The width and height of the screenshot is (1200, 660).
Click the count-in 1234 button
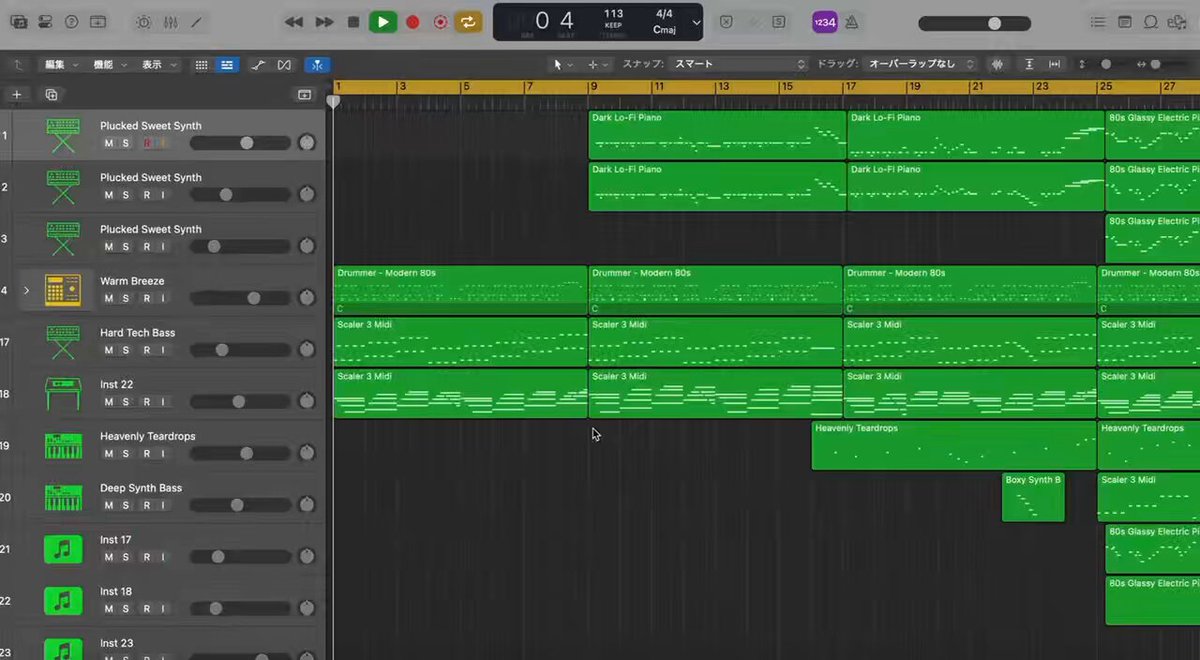825,22
